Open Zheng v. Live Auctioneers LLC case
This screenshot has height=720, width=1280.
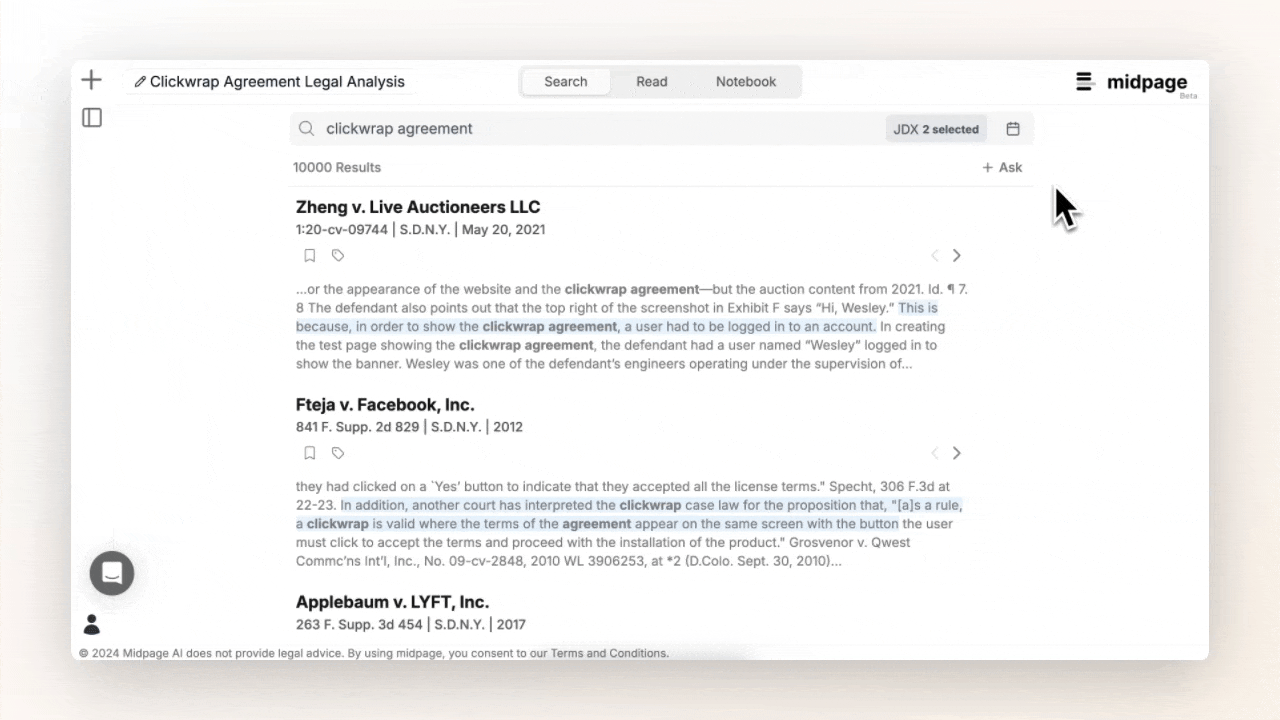tap(418, 207)
